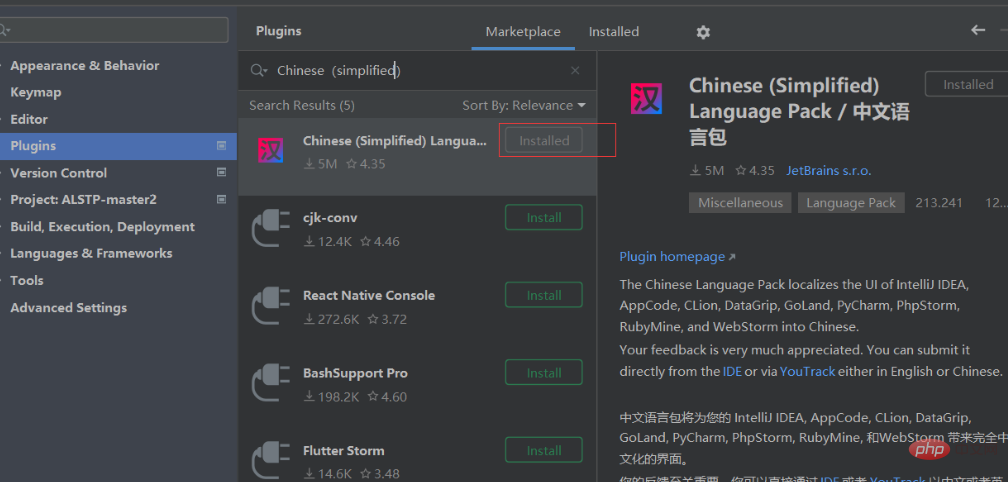Open the plugins gear settings icon

point(703,32)
